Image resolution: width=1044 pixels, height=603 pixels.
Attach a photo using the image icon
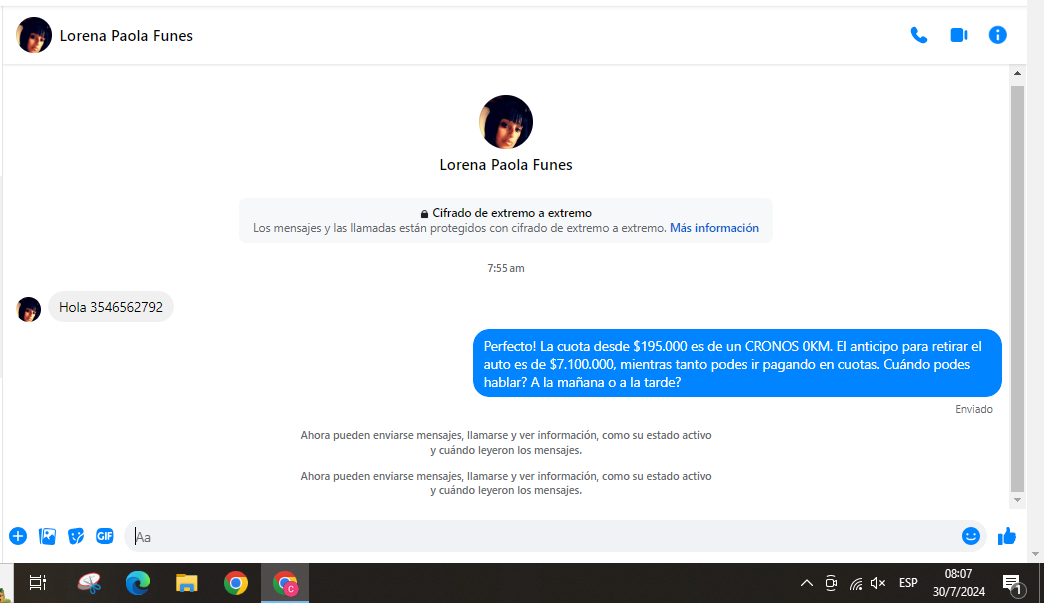(47, 536)
